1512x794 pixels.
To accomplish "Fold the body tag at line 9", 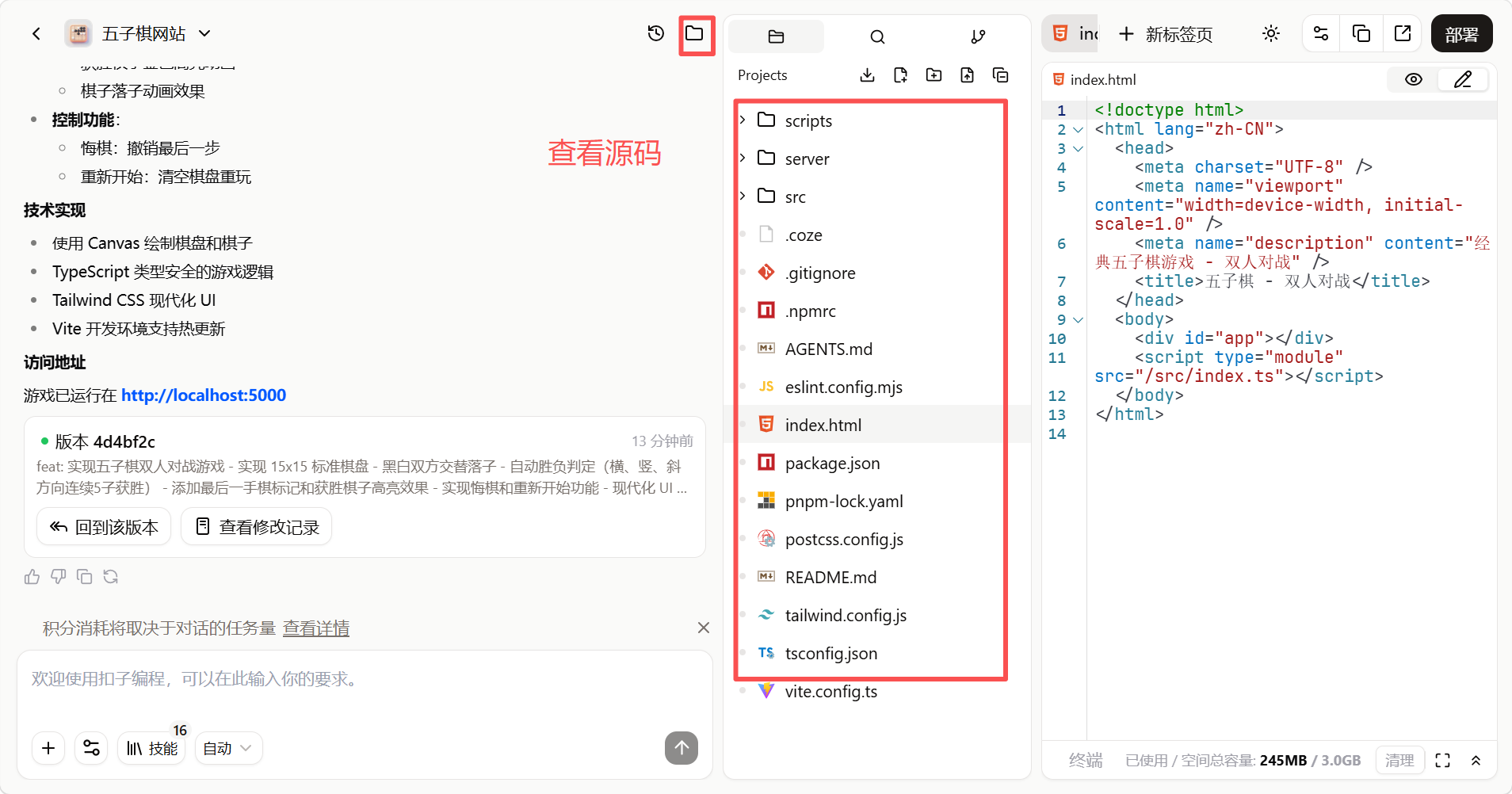I will [1078, 319].
